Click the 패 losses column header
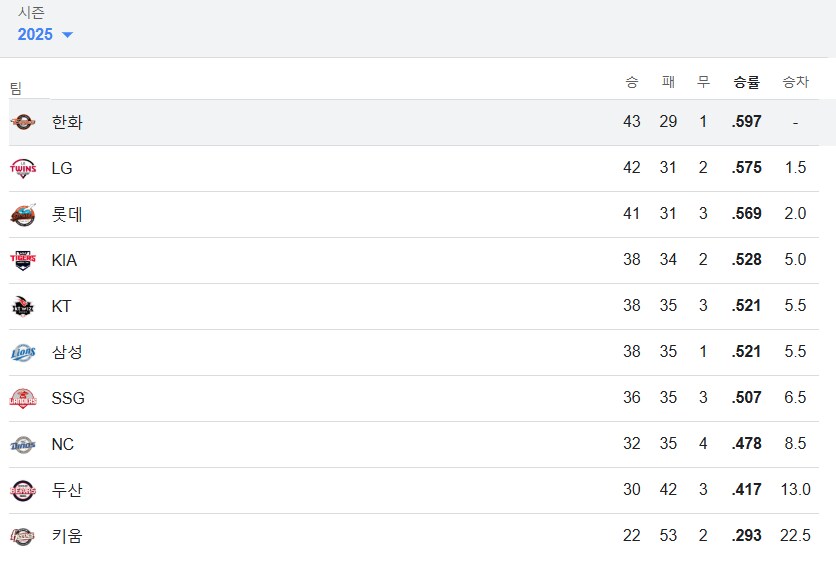 pos(668,82)
